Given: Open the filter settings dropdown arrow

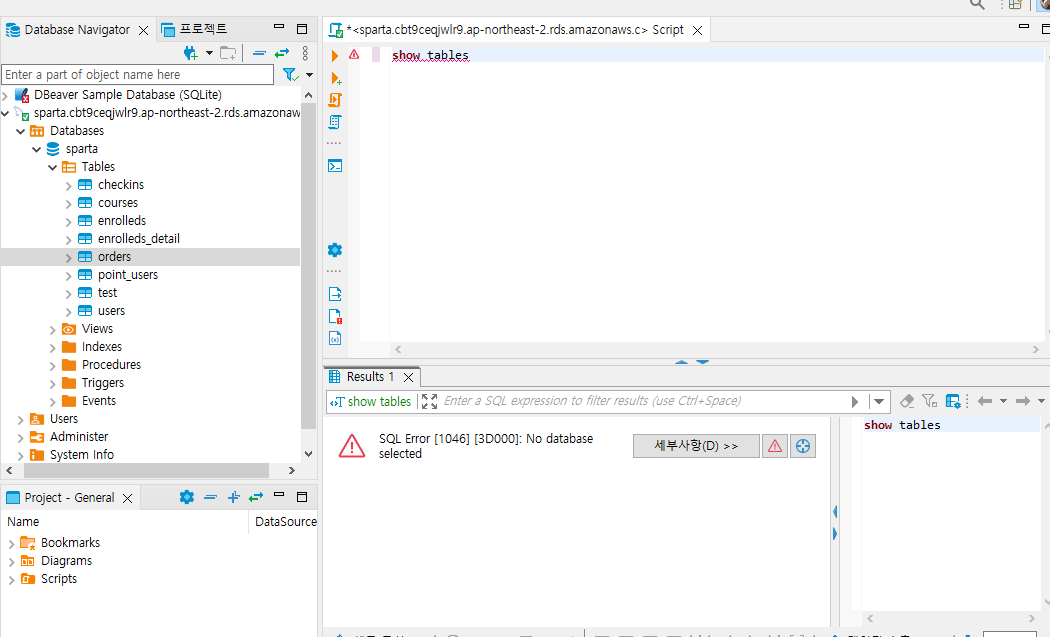Looking at the screenshot, I should [x=309, y=74].
